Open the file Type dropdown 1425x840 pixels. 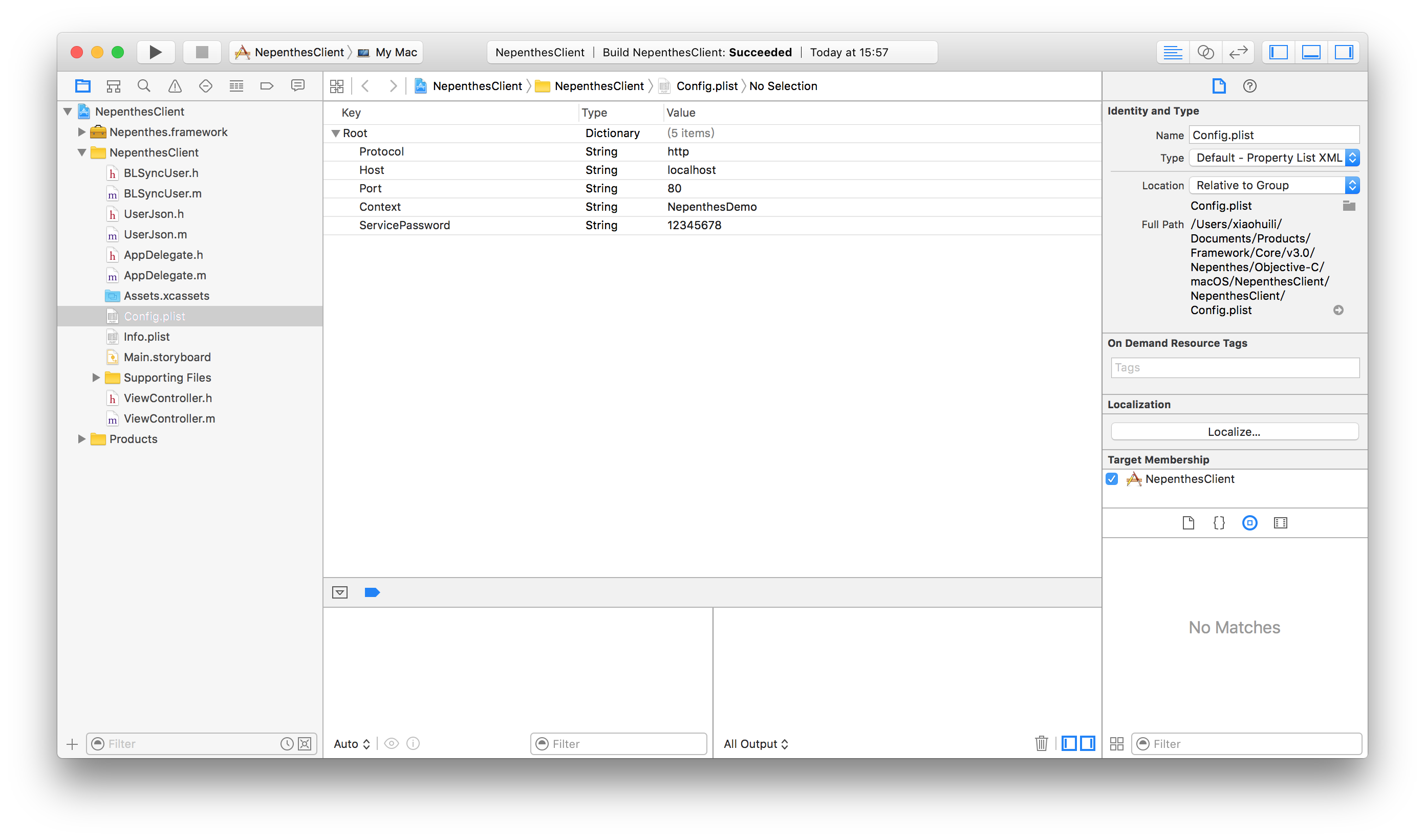tap(1274, 158)
